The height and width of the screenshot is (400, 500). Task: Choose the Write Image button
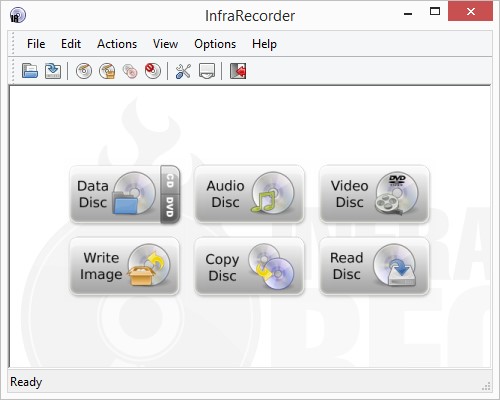coord(125,266)
